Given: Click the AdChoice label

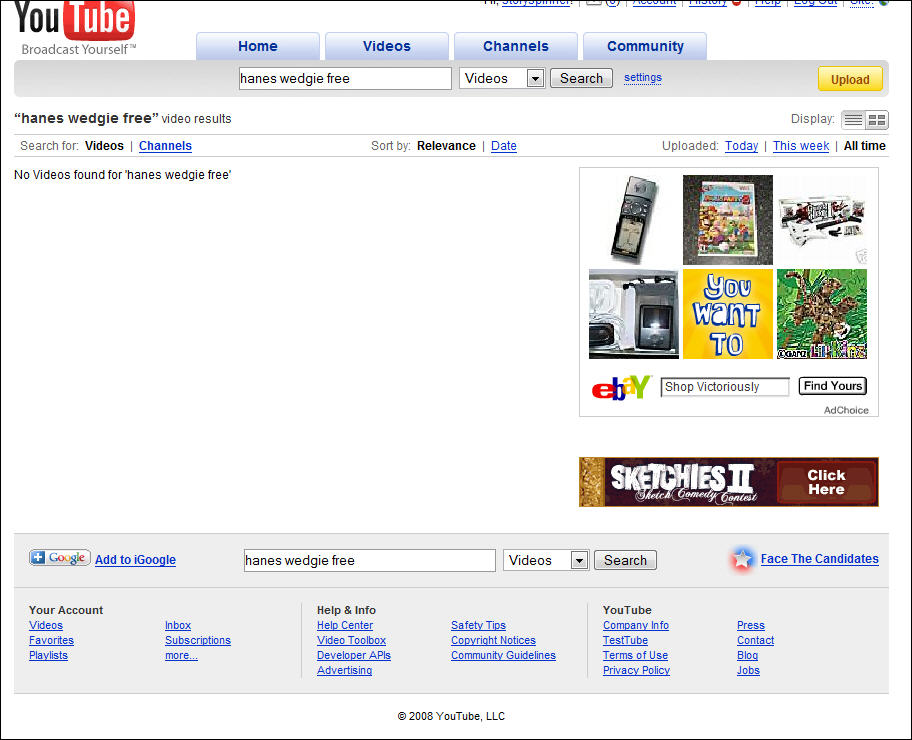Looking at the screenshot, I should [x=846, y=410].
